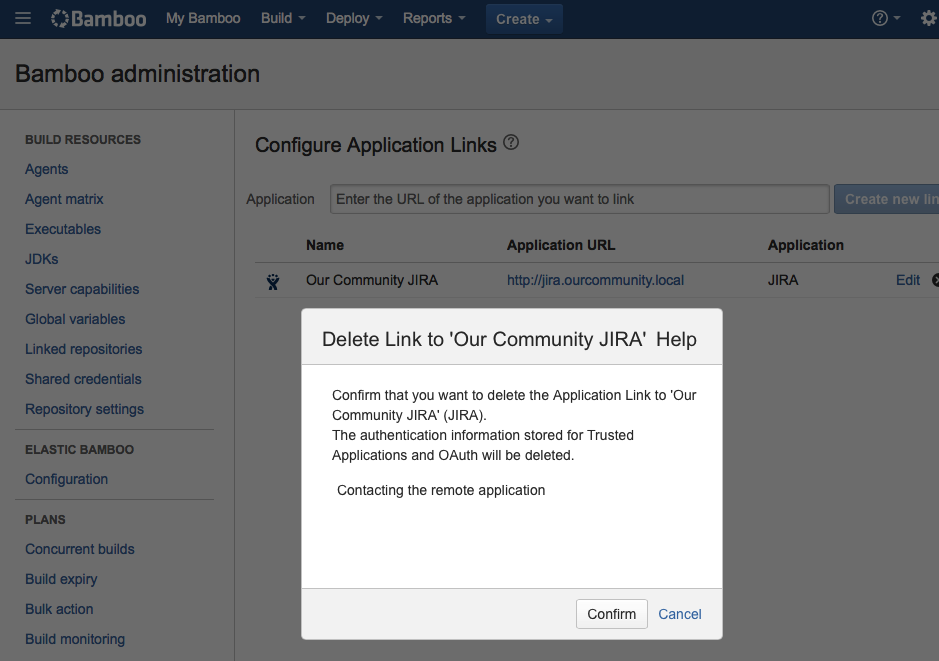
Task: Click help icon beside Configure Application Links
Action: tap(511, 143)
